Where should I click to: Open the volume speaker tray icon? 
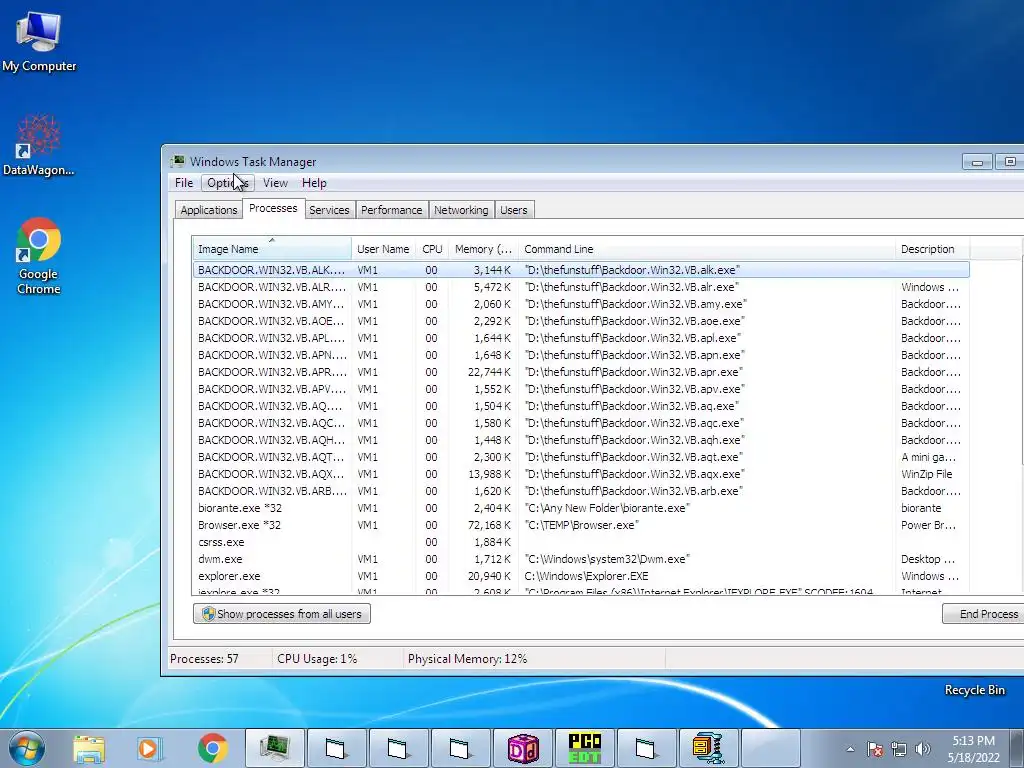pyautogui.click(x=923, y=750)
